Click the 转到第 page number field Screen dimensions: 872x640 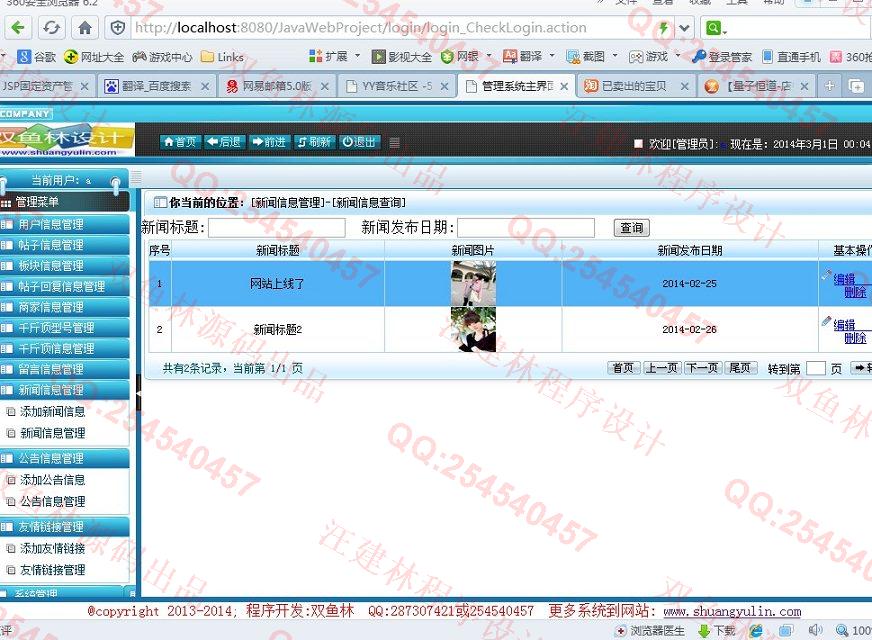(815, 368)
